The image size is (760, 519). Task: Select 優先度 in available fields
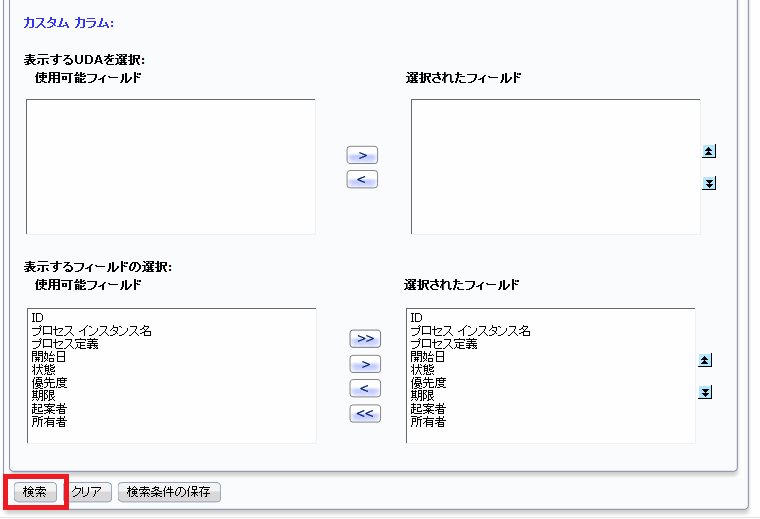49,383
